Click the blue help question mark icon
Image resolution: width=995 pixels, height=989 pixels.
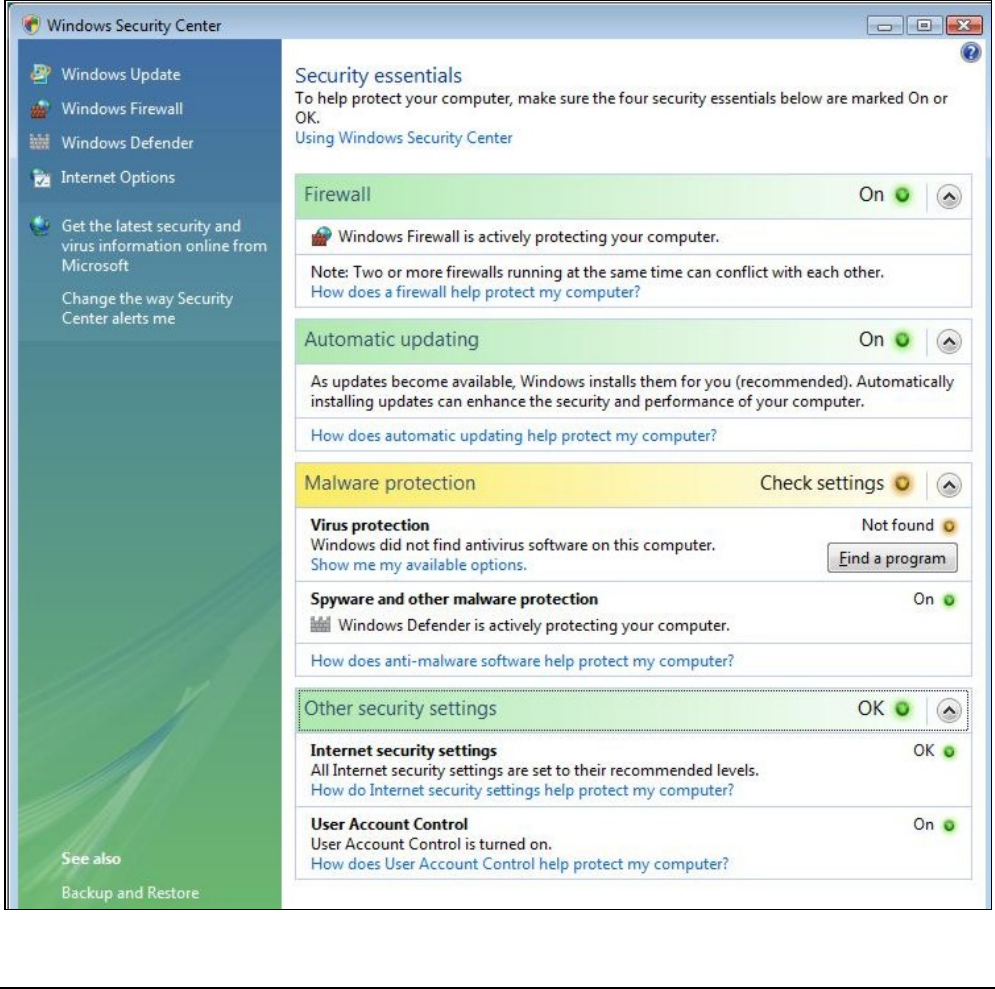tap(970, 53)
